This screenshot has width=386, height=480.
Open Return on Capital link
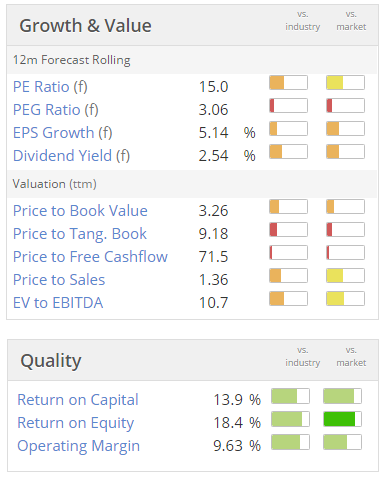(x=78, y=400)
